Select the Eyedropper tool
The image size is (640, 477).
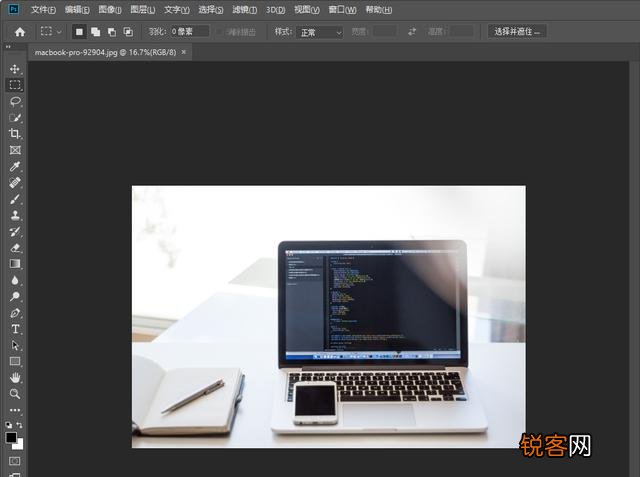pyautogui.click(x=15, y=166)
